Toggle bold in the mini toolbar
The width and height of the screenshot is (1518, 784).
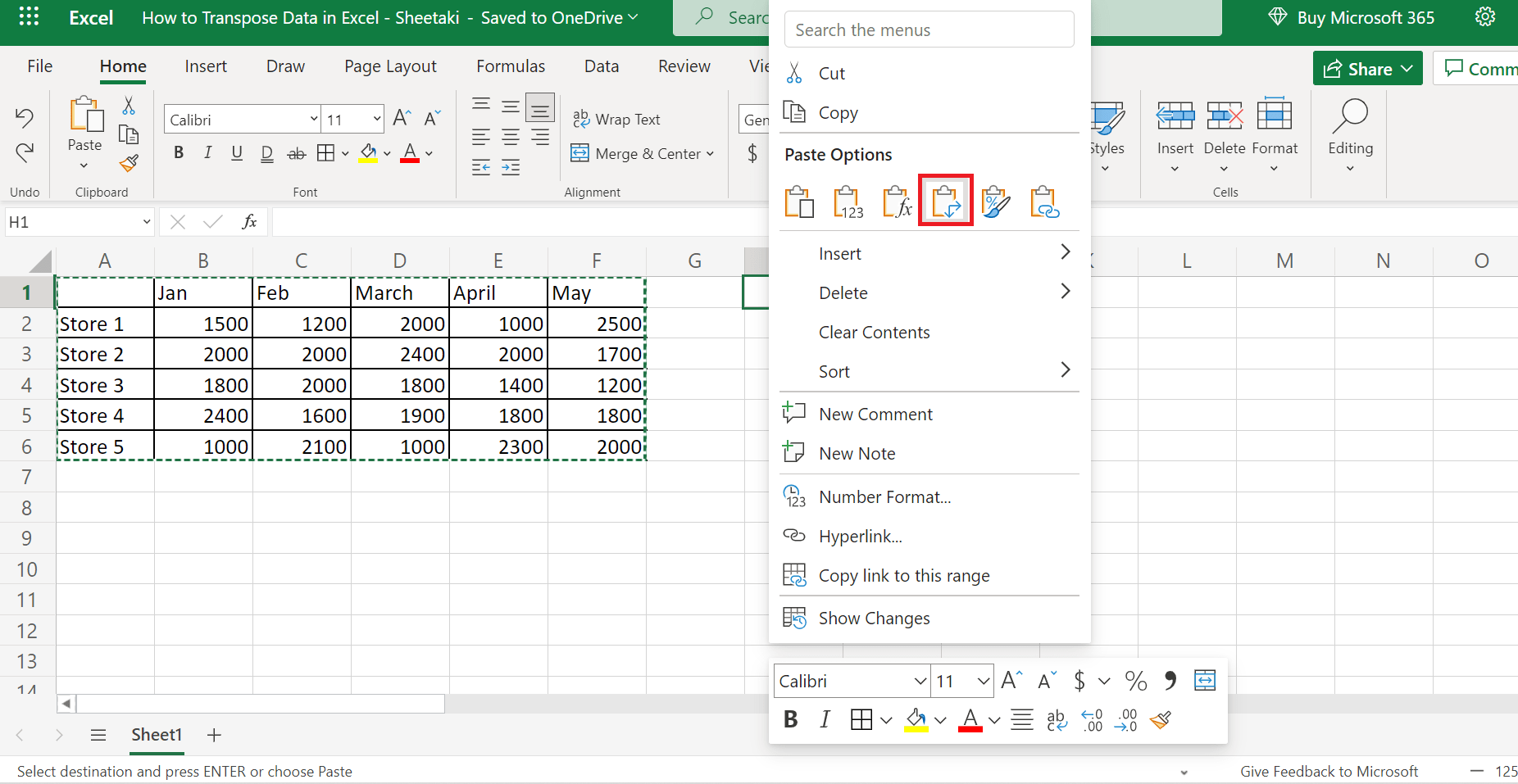point(790,719)
